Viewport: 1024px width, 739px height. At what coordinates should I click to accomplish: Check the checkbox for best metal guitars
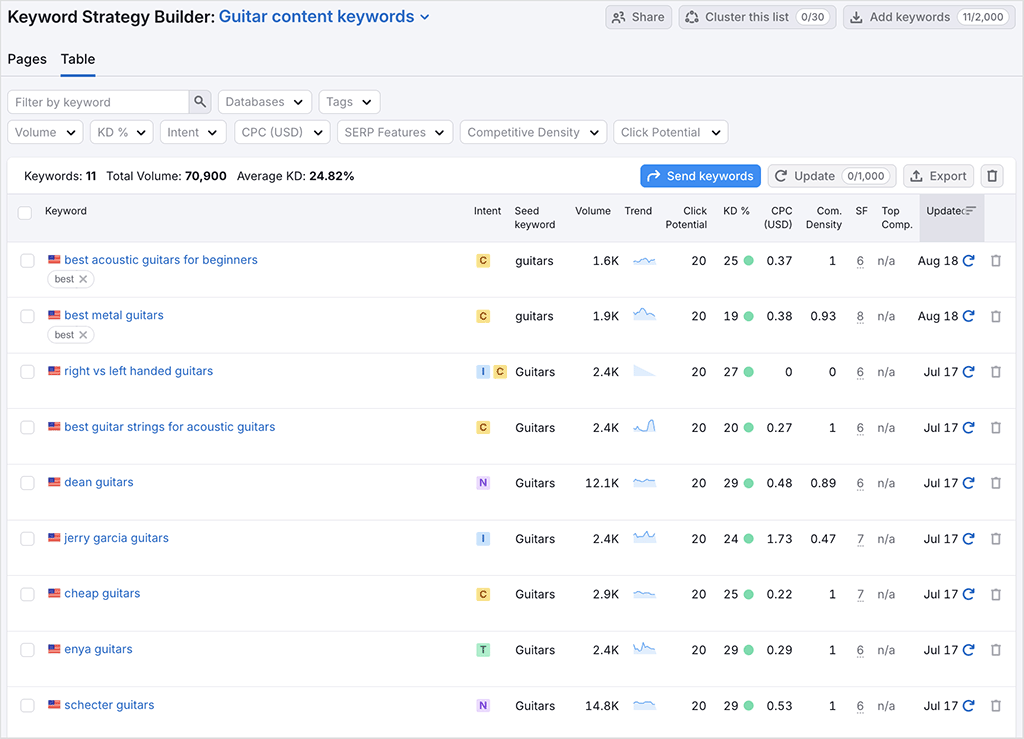27,315
